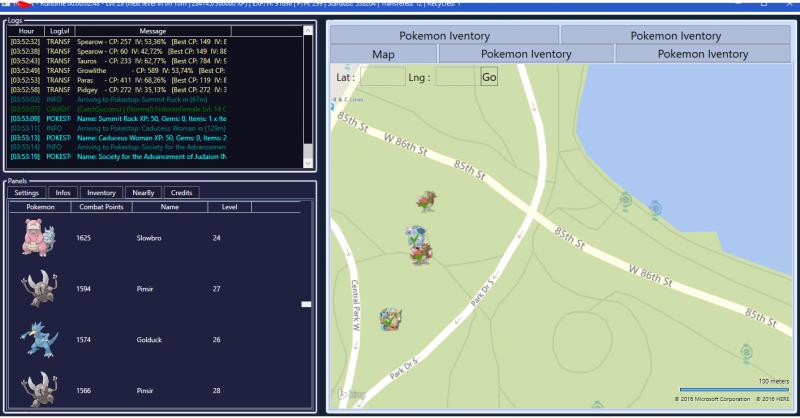Switch to the Infos tab
This screenshot has height=418, width=800.
tap(62, 192)
